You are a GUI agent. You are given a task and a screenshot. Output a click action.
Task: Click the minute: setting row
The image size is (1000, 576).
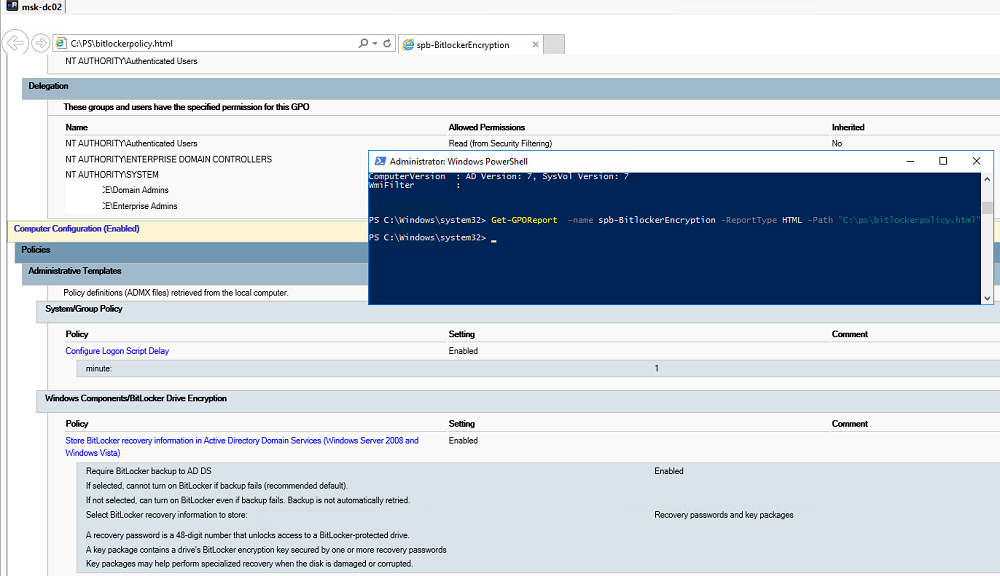pos(538,369)
